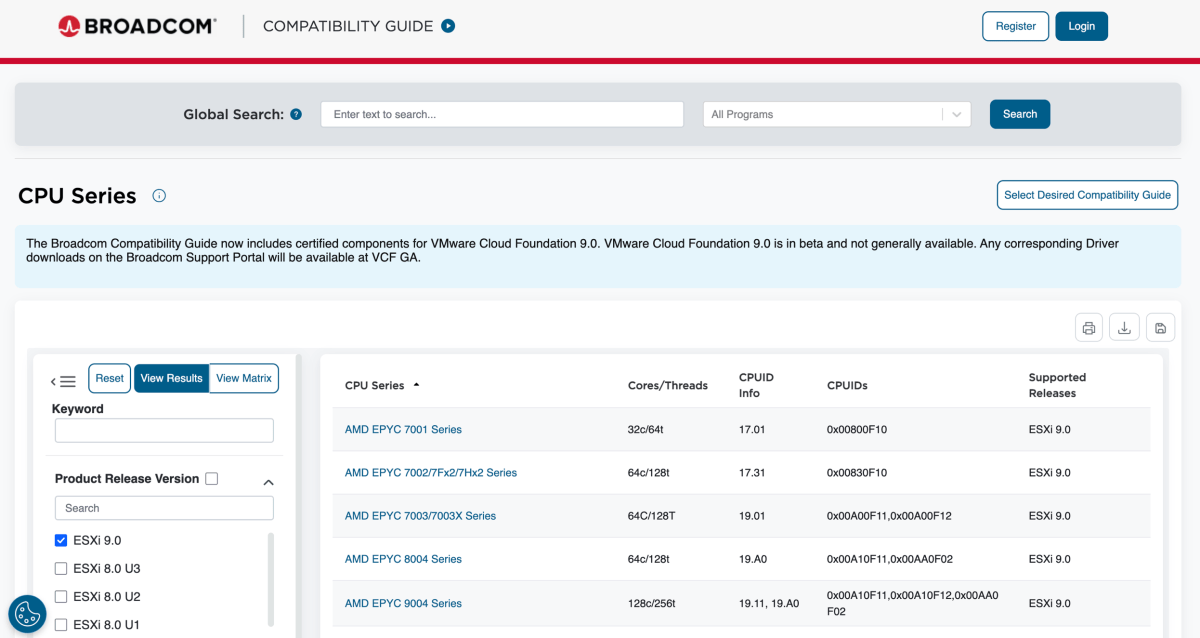This screenshot has height=638, width=1200.
Task: Select the 17.31 CPUID Info cell
Action: click(x=752, y=473)
